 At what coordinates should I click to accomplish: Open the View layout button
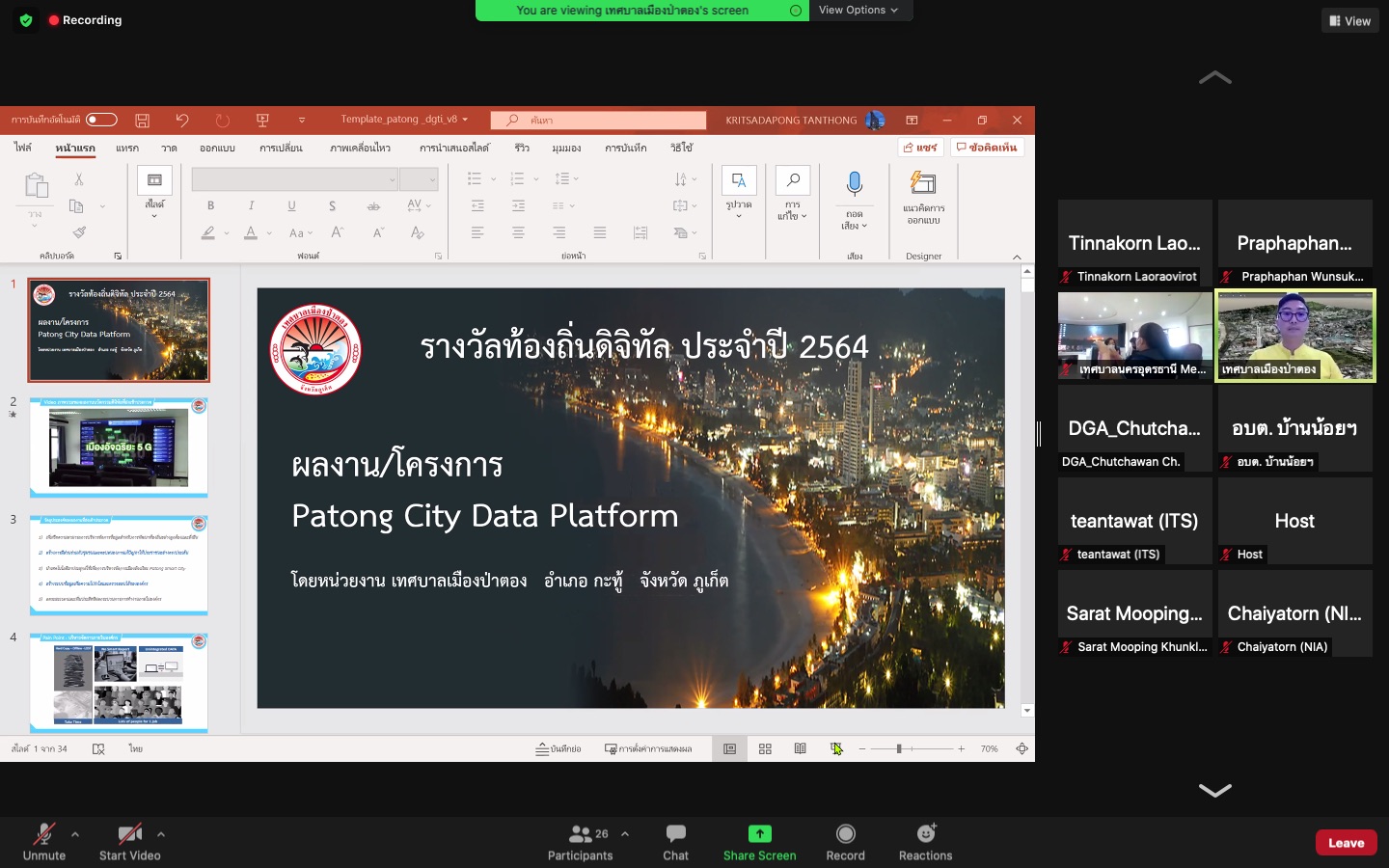(1349, 20)
